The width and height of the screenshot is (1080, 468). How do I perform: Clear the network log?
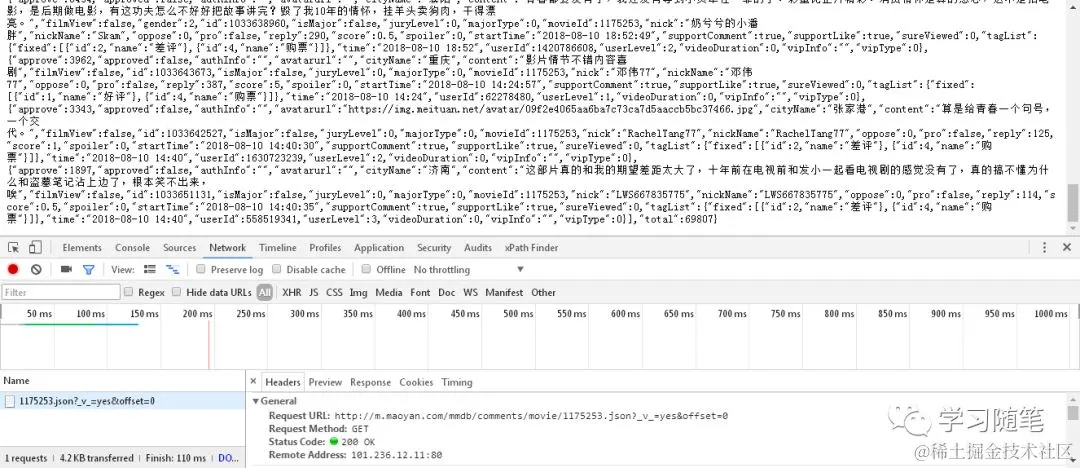coord(36,269)
